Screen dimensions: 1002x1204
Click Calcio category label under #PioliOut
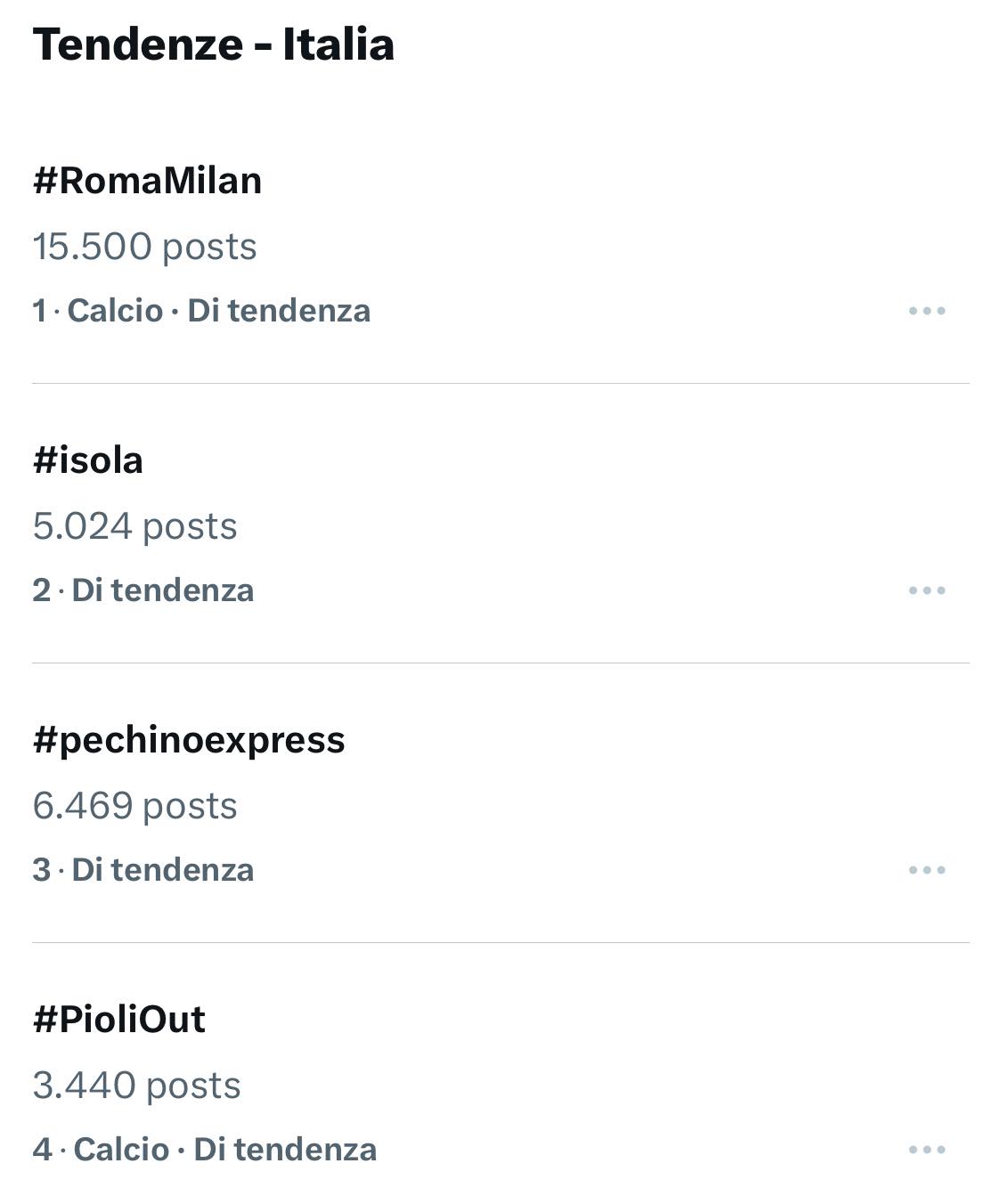click(x=121, y=1150)
